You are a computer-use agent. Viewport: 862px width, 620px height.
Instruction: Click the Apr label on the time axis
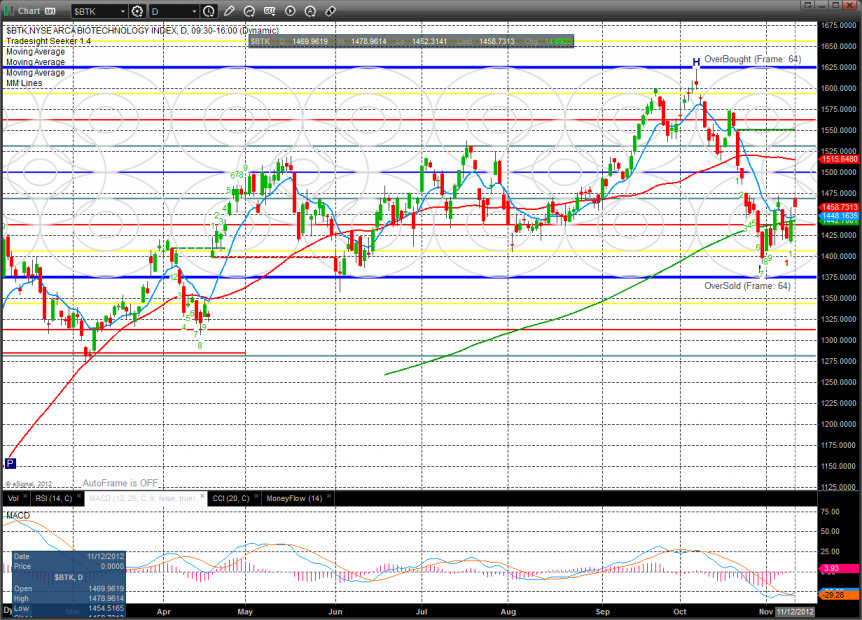[163, 611]
